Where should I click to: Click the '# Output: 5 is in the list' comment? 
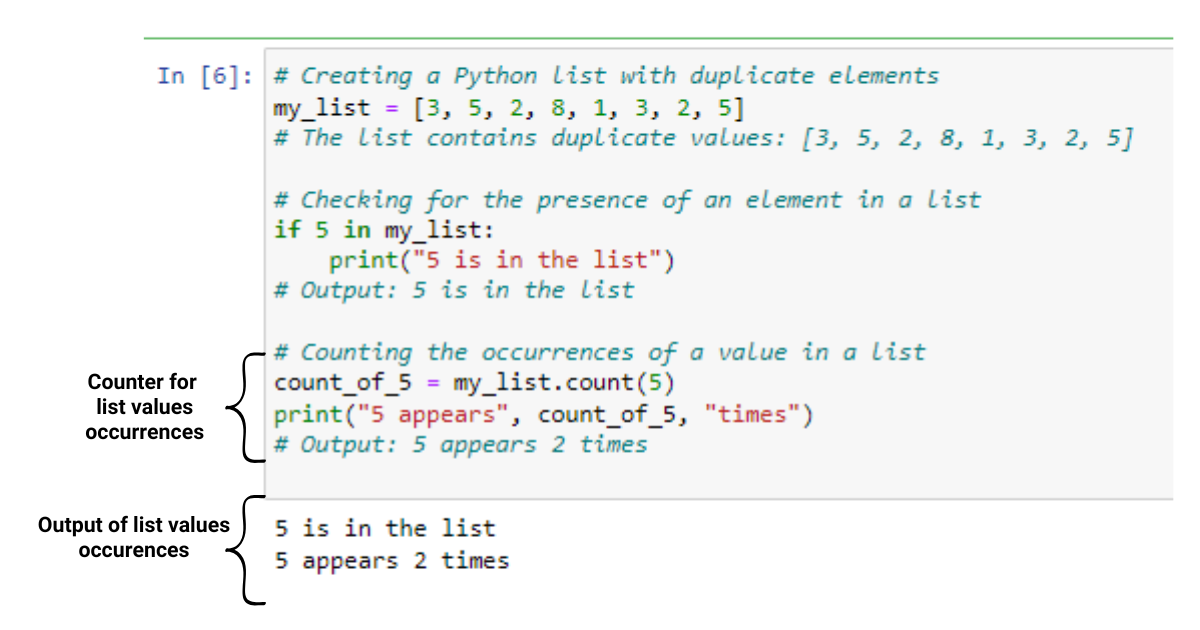click(x=454, y=291)
